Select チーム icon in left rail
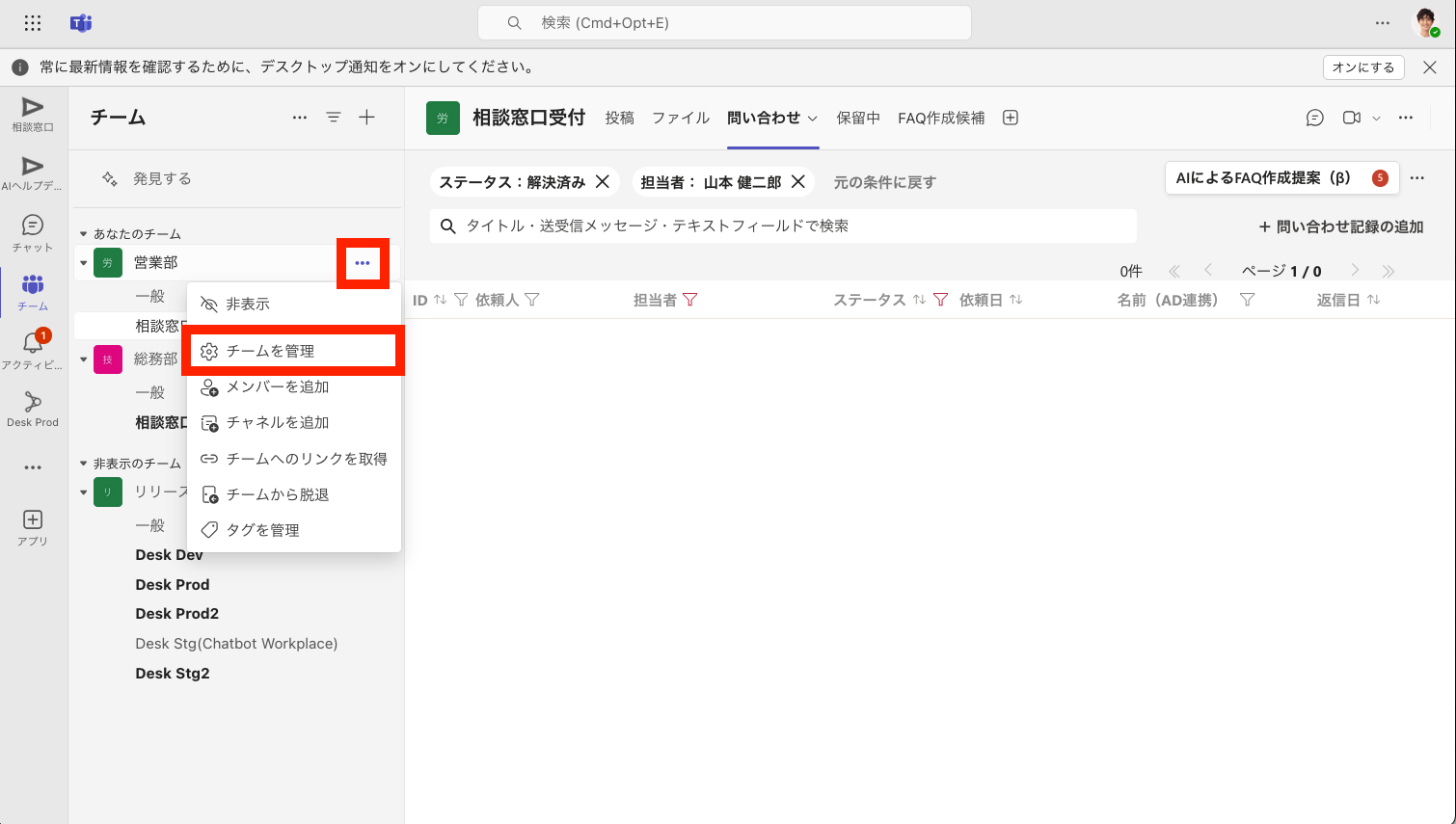The height and width of the screenshot is (824, 1456). pos(33,292)
